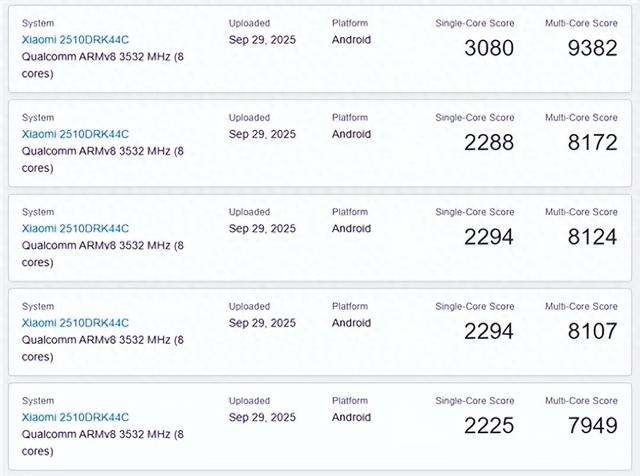Click the 2294 single-core score next to 8124
Viewport: 640px width, 476px height.
click(x=489, y=237)
